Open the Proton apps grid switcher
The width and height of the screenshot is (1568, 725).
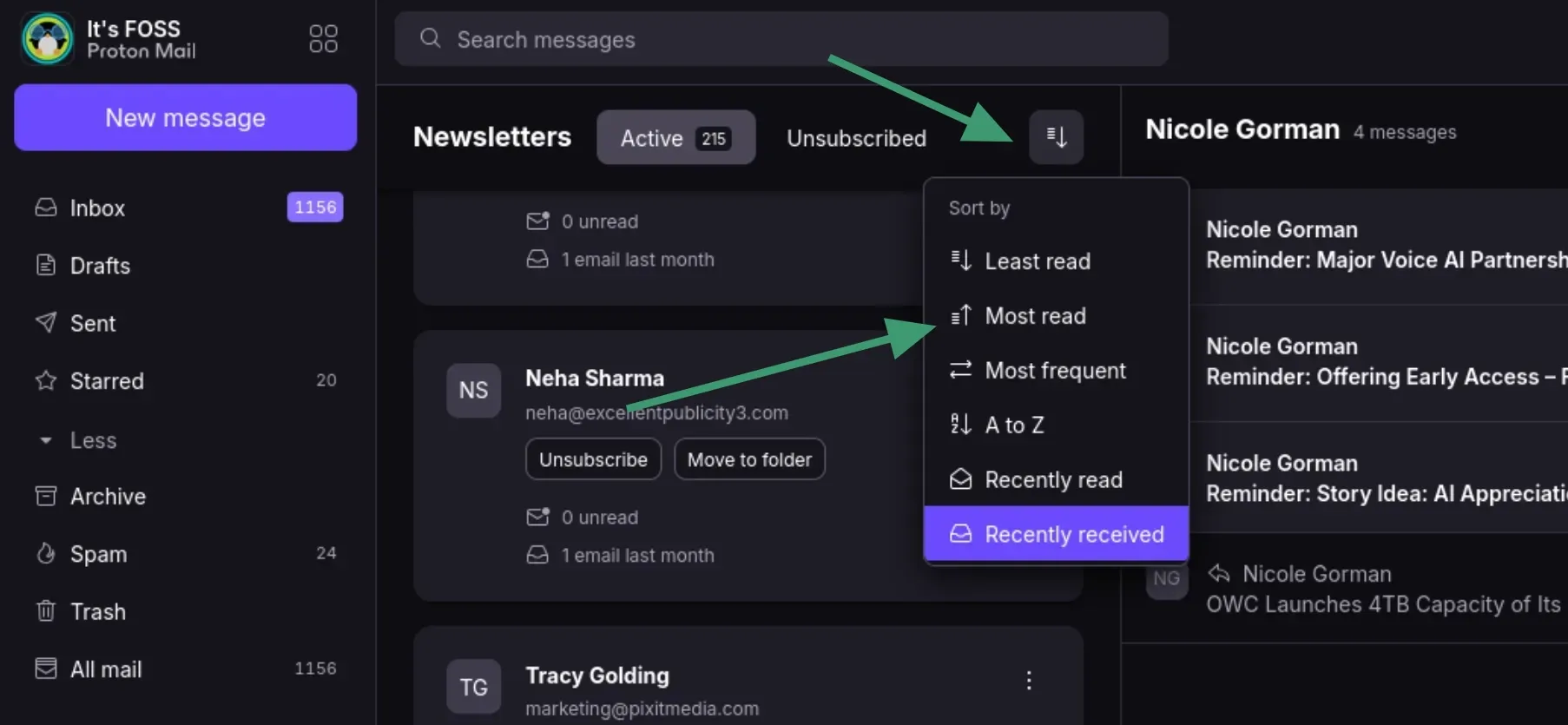[x=322, y=38]
